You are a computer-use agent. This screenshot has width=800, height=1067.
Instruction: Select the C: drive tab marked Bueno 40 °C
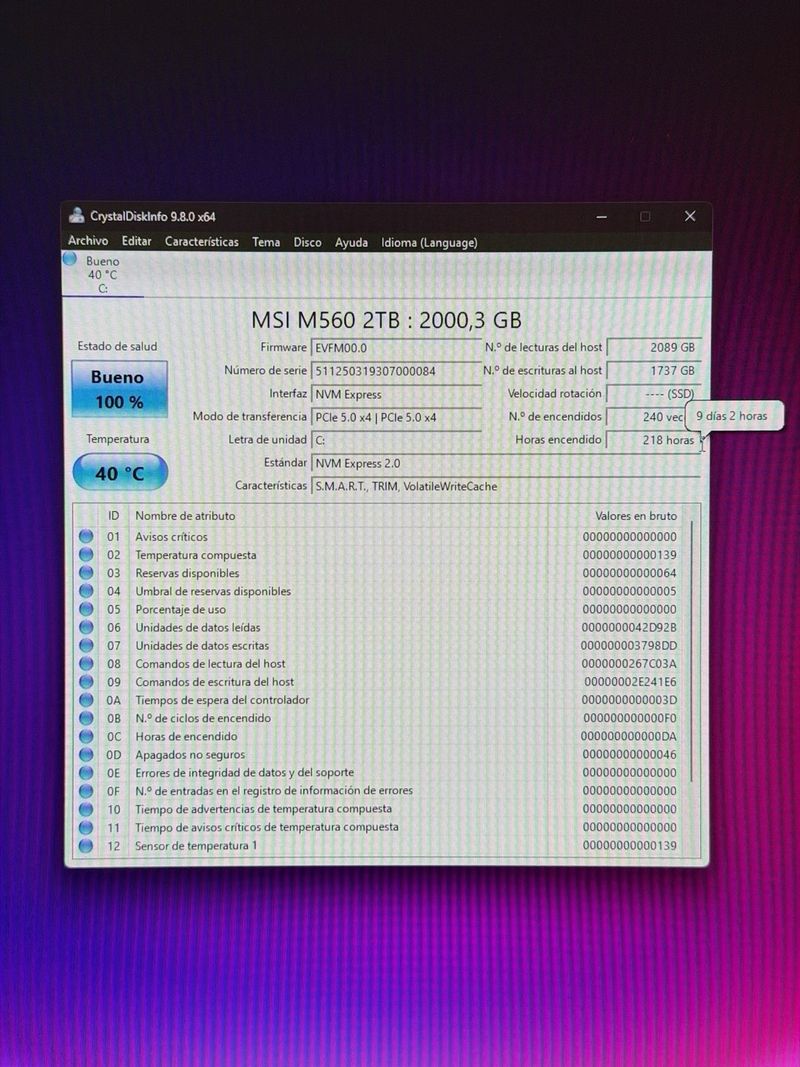(x=102, y=274)
